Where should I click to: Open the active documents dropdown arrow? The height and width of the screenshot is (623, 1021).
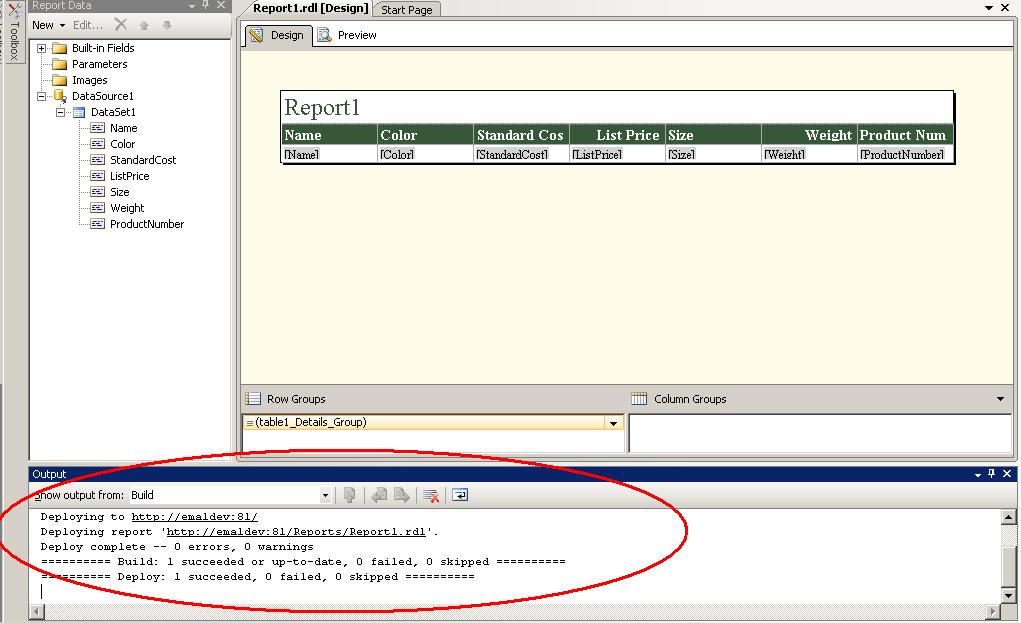tap(988, 8)
